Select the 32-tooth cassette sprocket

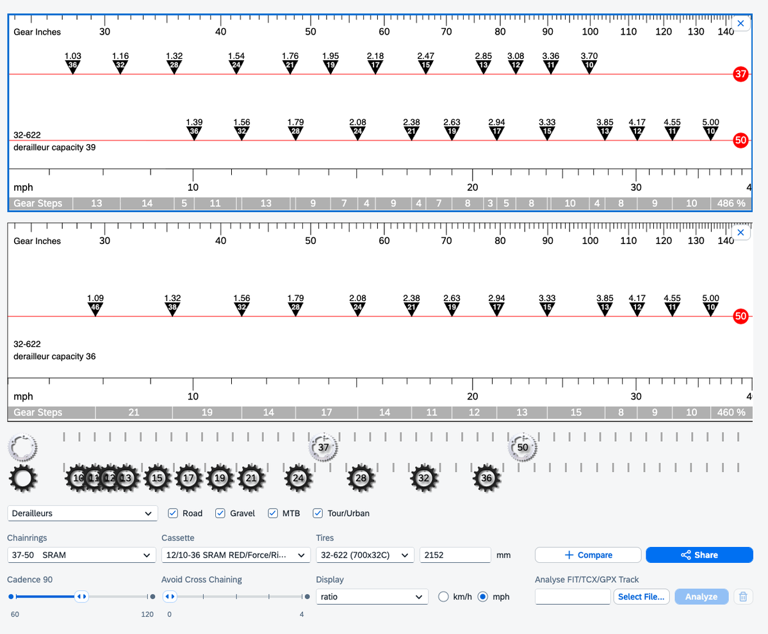pyautogui.click(x=424, y=478)
